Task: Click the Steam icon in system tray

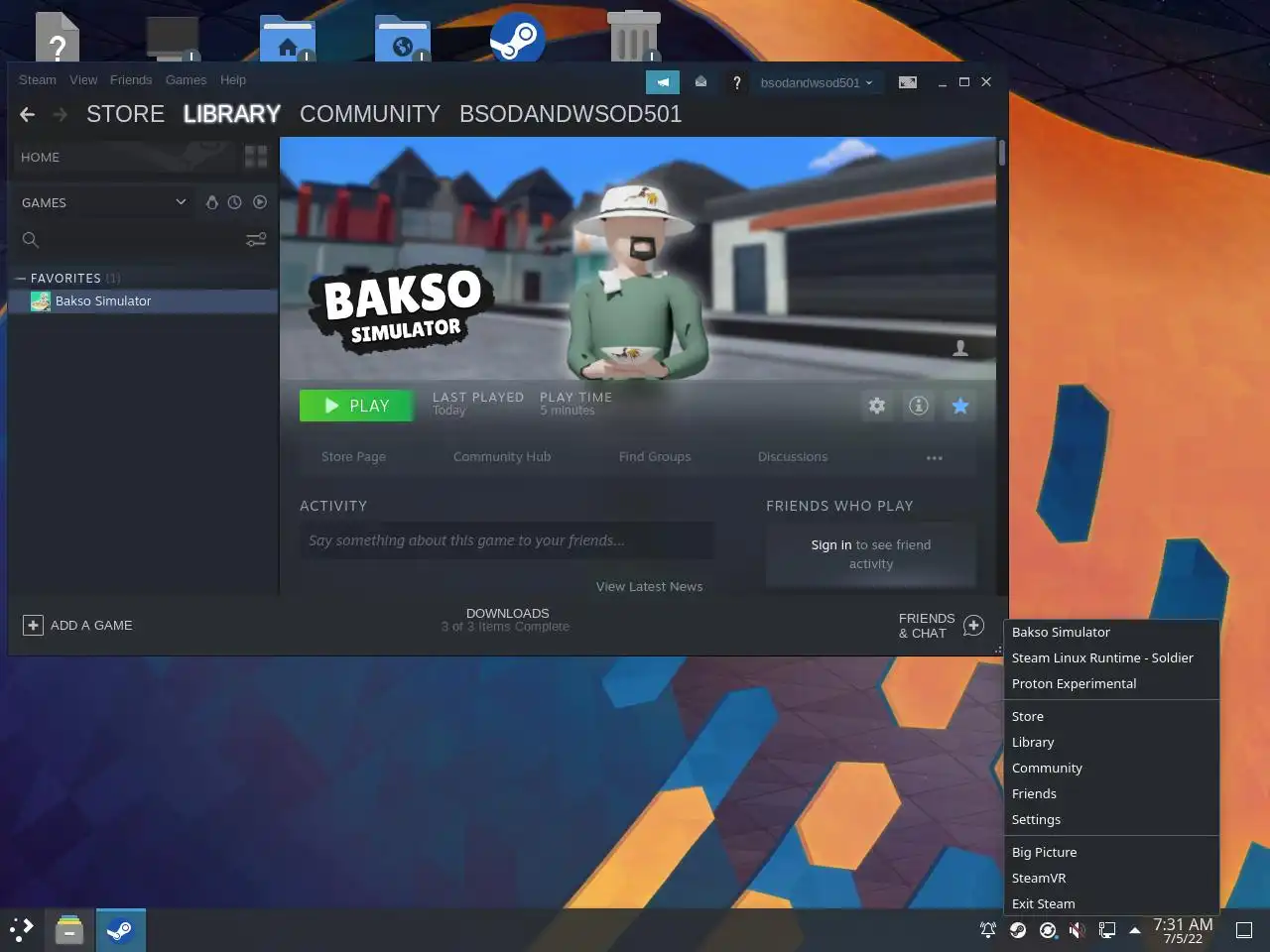Action: (x=1018, y=930)
